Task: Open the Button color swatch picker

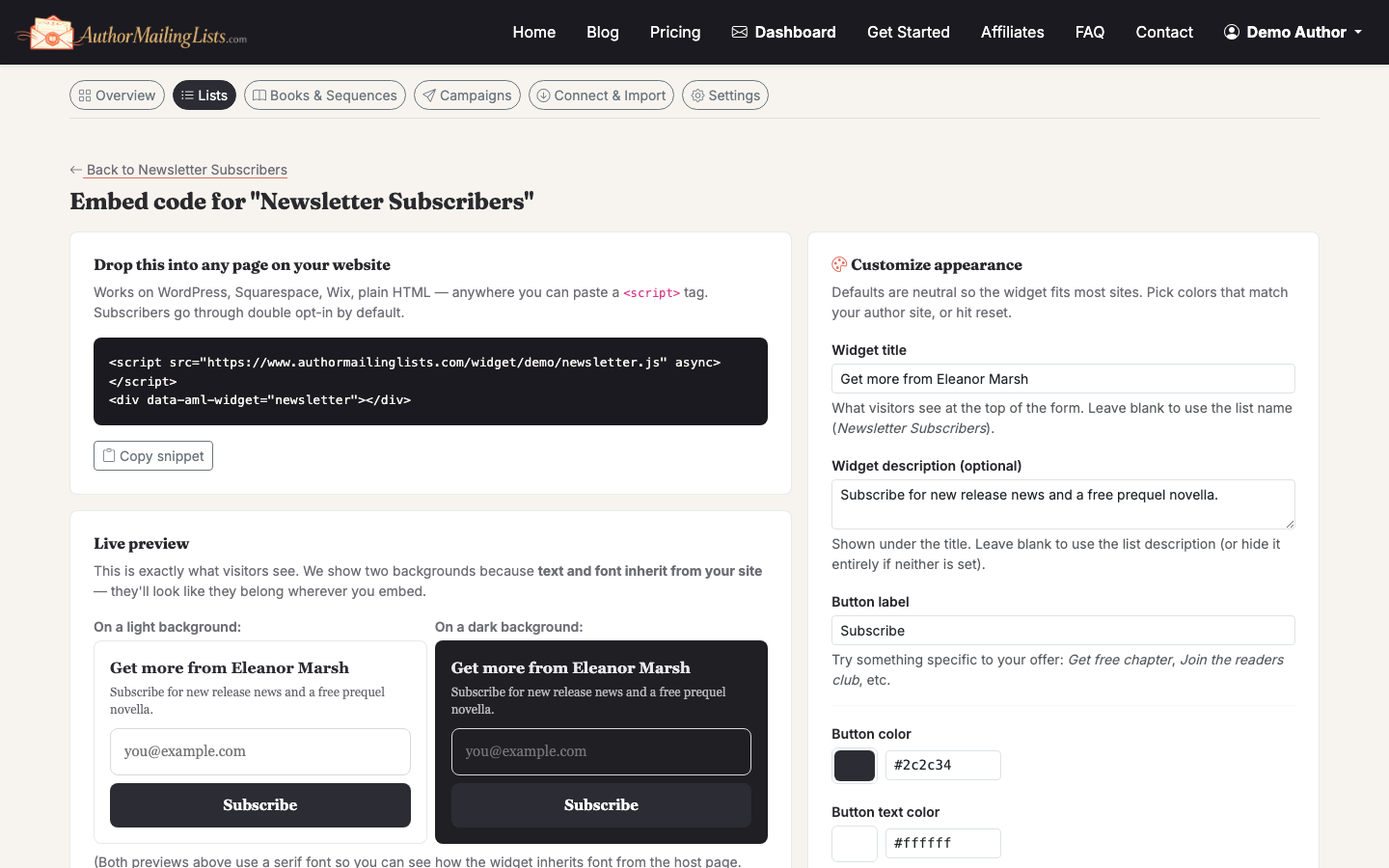Action: (x=855, y=766)
